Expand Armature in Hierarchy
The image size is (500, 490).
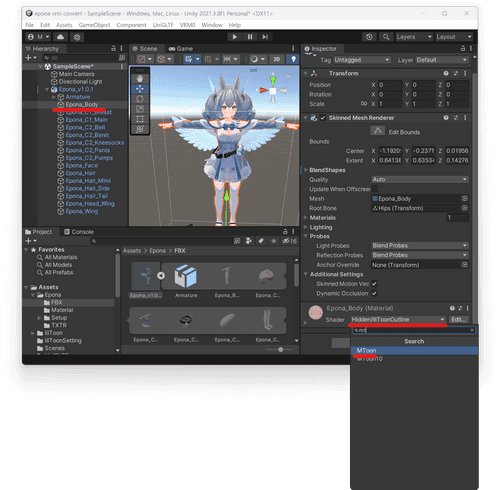[x=54, y=97]
